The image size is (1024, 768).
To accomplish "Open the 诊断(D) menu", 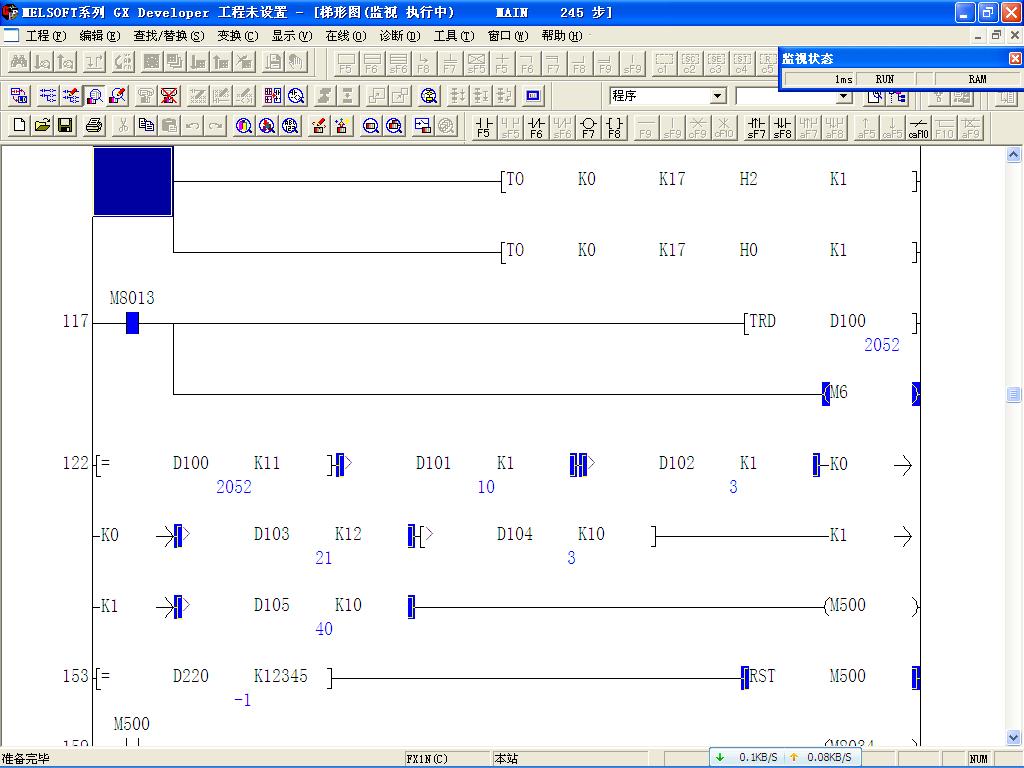I will tap(399, 36).
